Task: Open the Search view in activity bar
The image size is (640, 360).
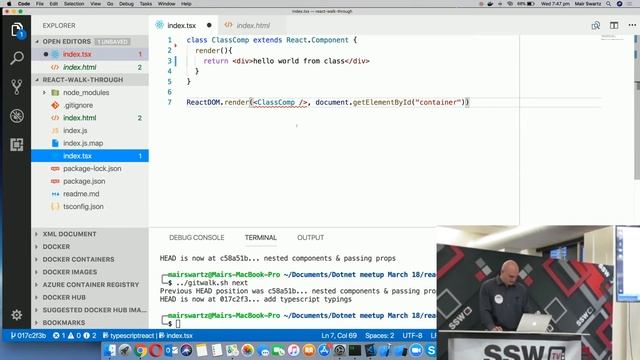Action: point(17,58)
